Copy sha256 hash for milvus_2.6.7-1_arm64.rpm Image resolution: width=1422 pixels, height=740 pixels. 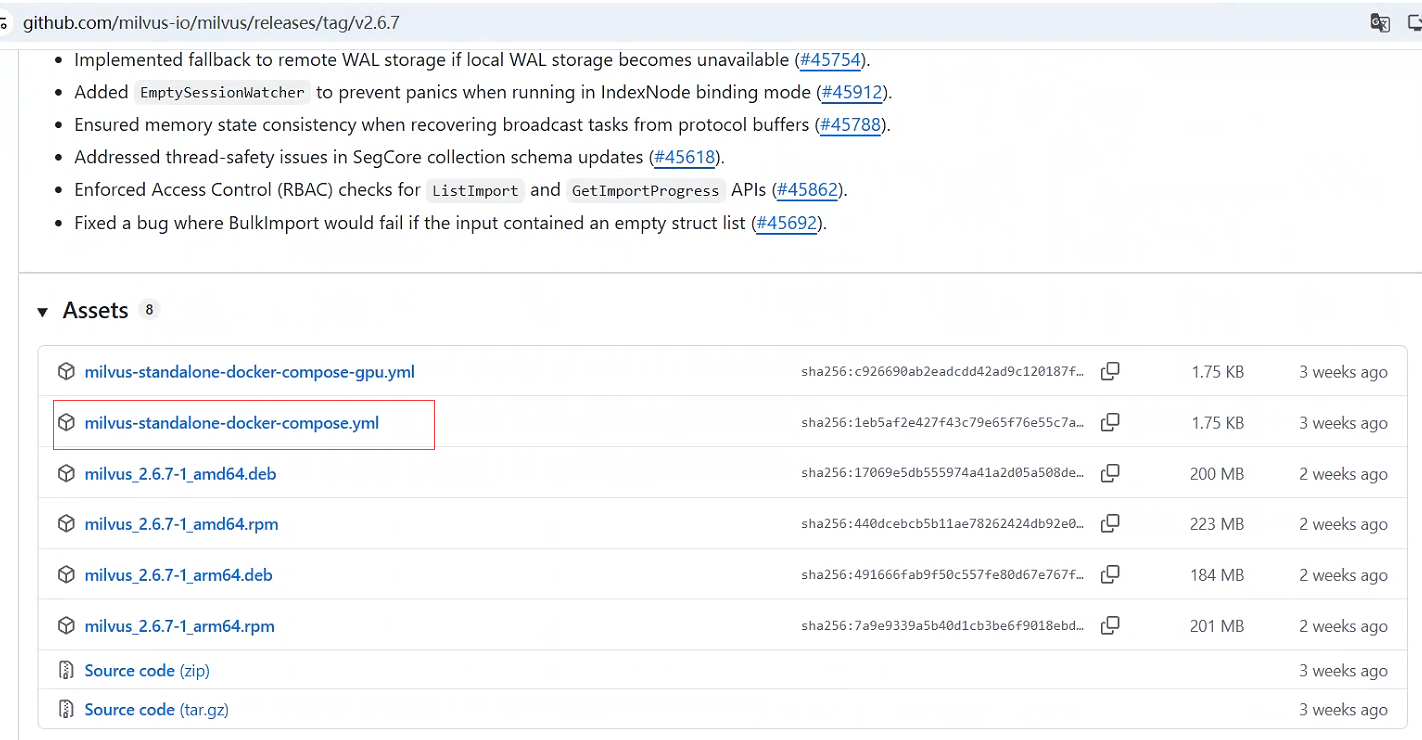(x=1110, y=626)
